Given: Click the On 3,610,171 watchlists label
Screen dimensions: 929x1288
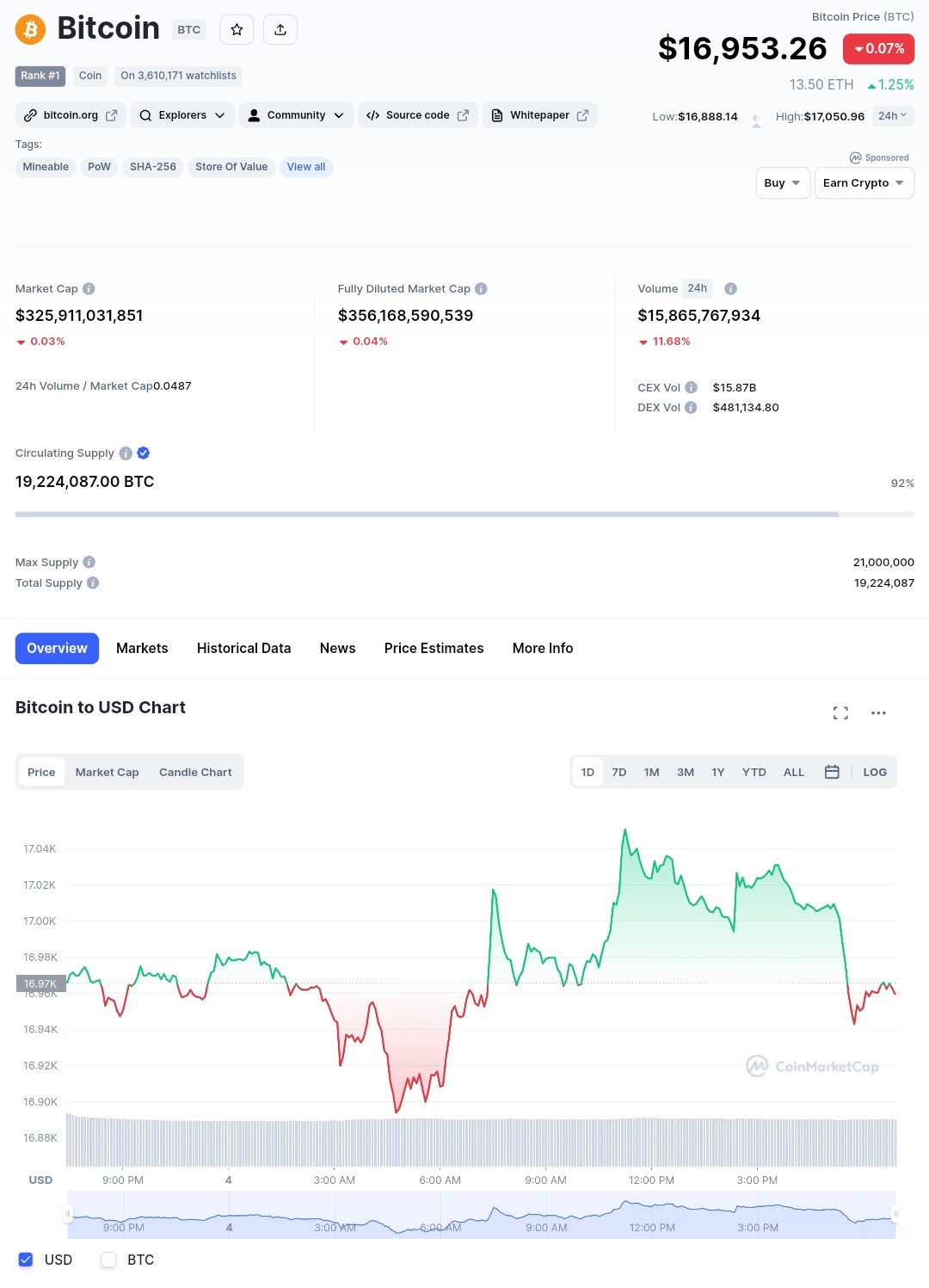Looking at the screenshot, I should [x=178, y=76].
